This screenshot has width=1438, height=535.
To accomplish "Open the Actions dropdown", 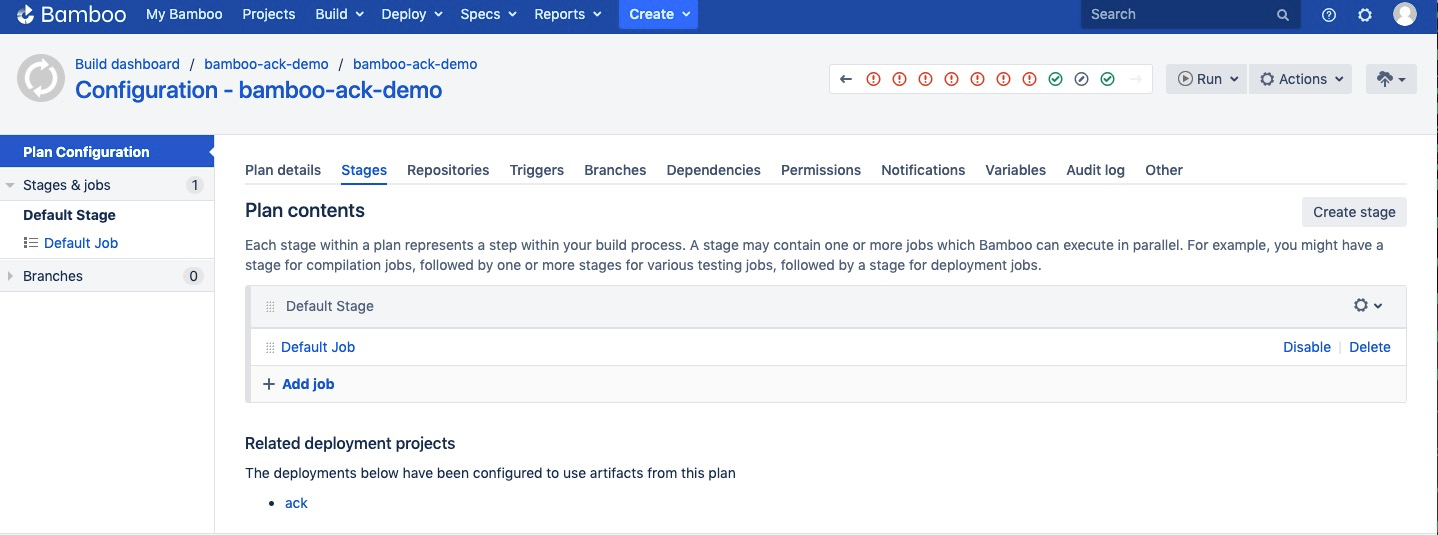I will 1300,79.
